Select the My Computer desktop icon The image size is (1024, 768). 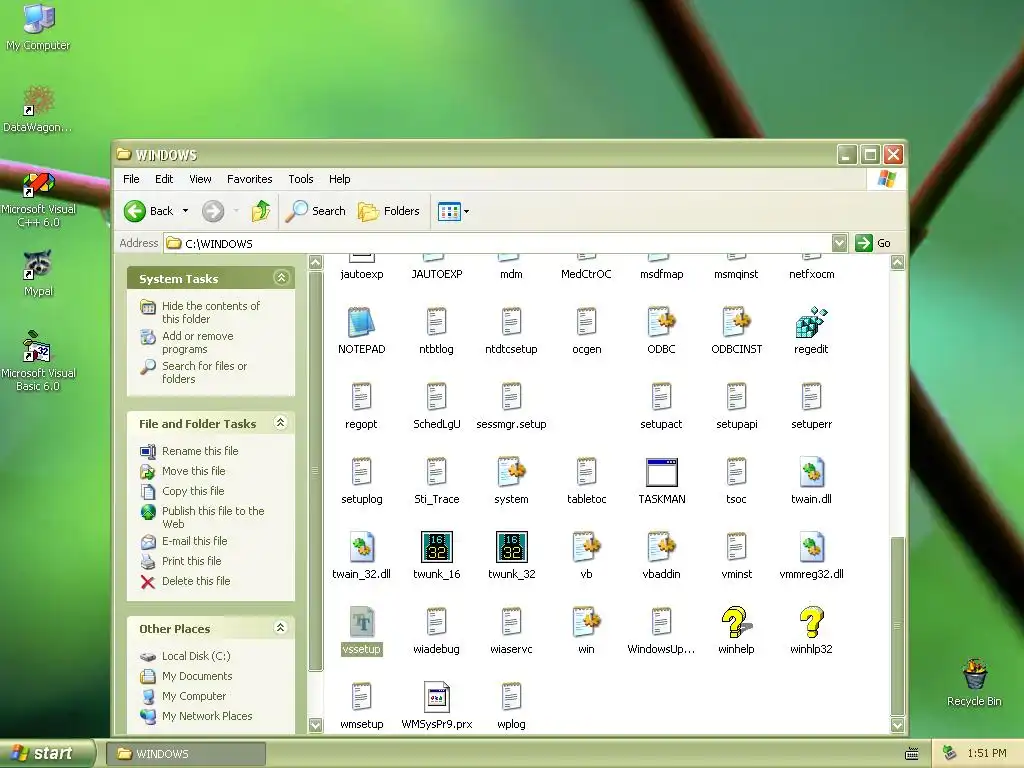pyautogui.click(x=39, y=18)
